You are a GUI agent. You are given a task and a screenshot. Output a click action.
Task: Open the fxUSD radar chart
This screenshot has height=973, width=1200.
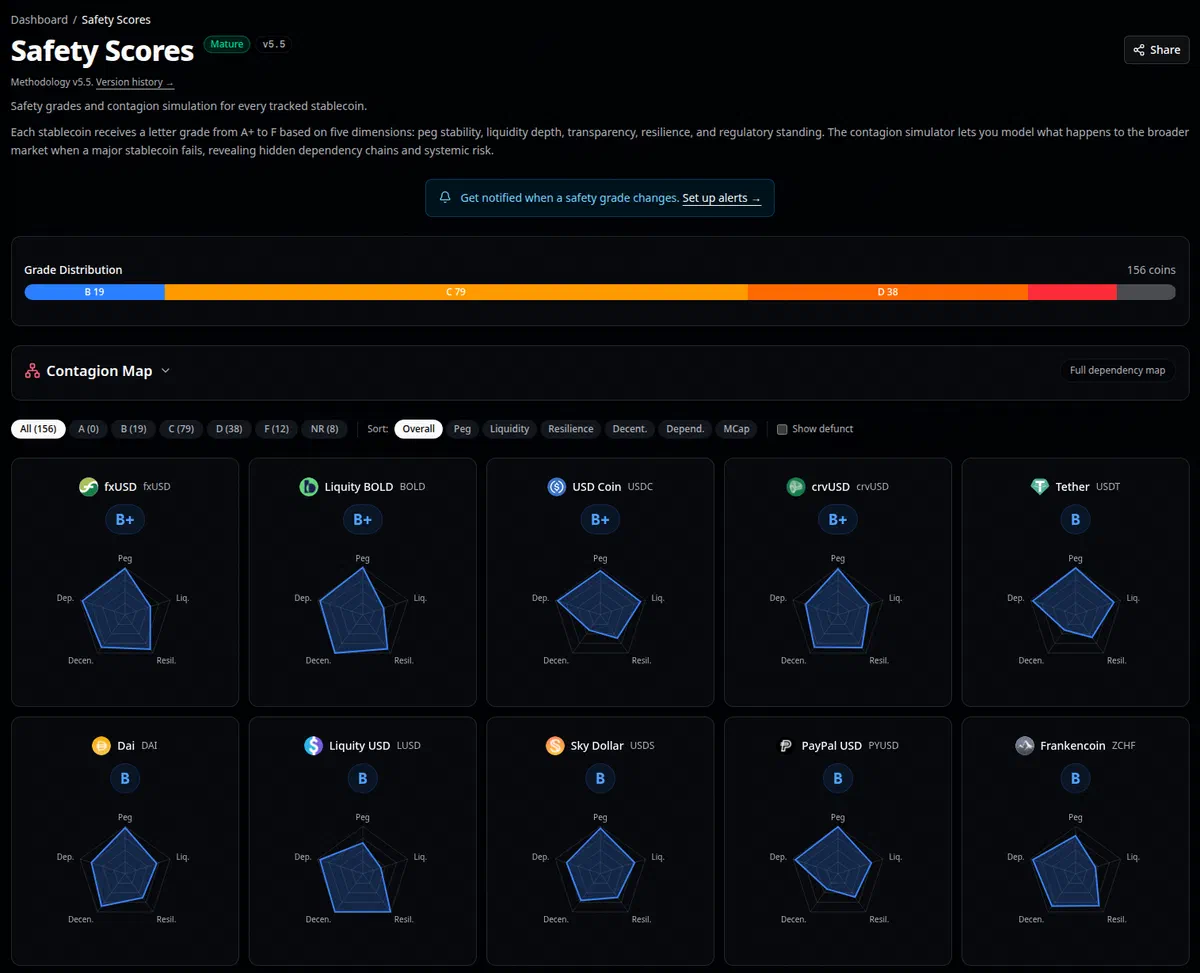pos(125,612)
